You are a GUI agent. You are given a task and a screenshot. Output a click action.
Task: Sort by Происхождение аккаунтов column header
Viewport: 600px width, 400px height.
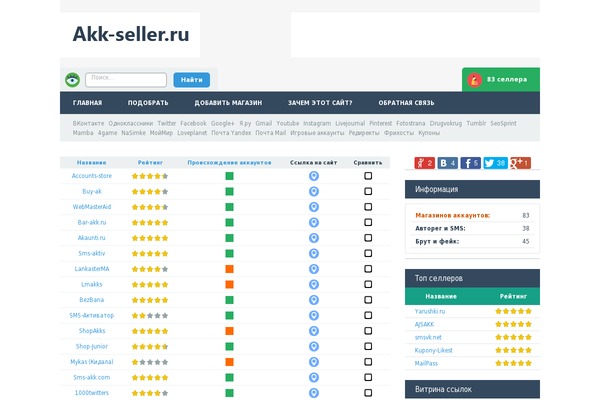(x=229, y=163)
